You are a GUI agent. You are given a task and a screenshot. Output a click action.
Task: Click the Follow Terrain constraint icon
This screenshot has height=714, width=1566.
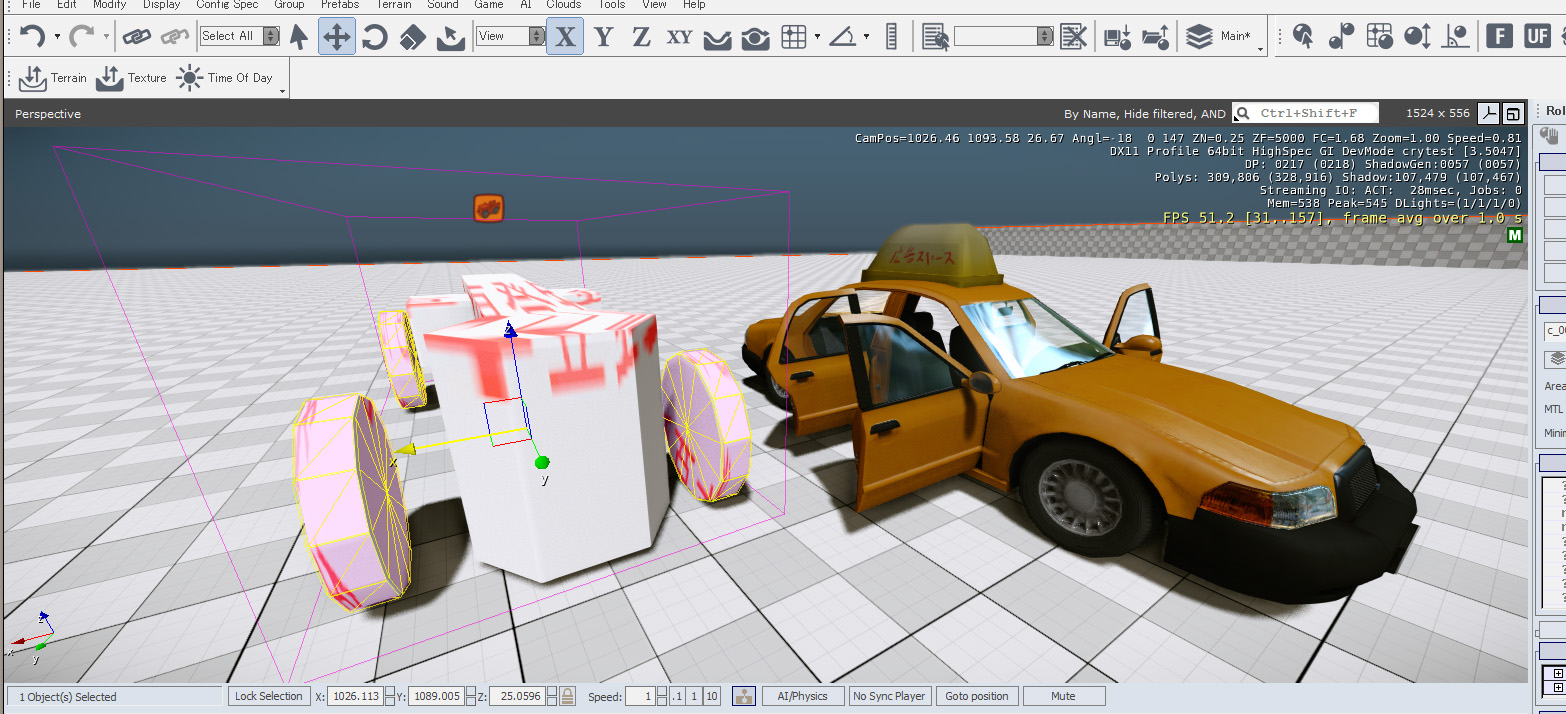[718, 38]
